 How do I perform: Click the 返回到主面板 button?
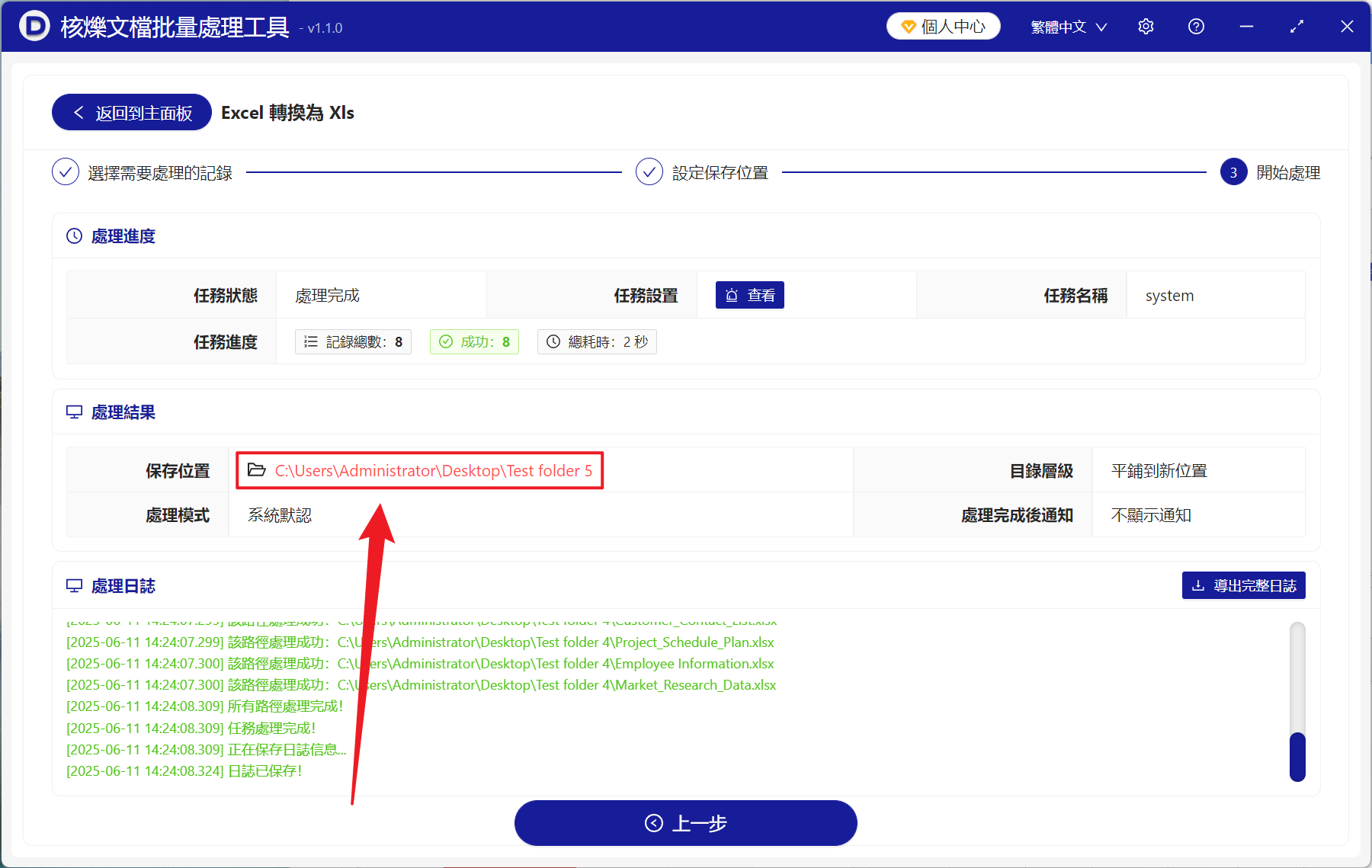[130, 112]
